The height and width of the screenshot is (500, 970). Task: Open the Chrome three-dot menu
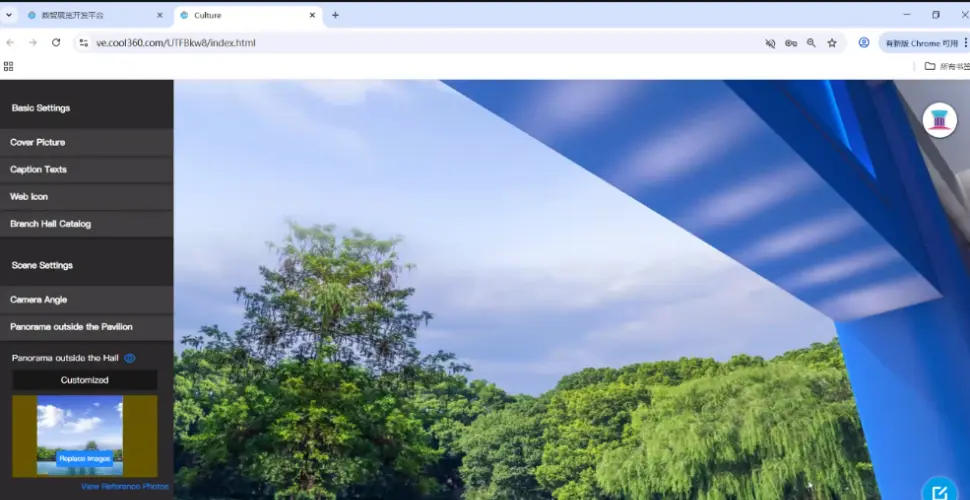click(x=966, y=43)
